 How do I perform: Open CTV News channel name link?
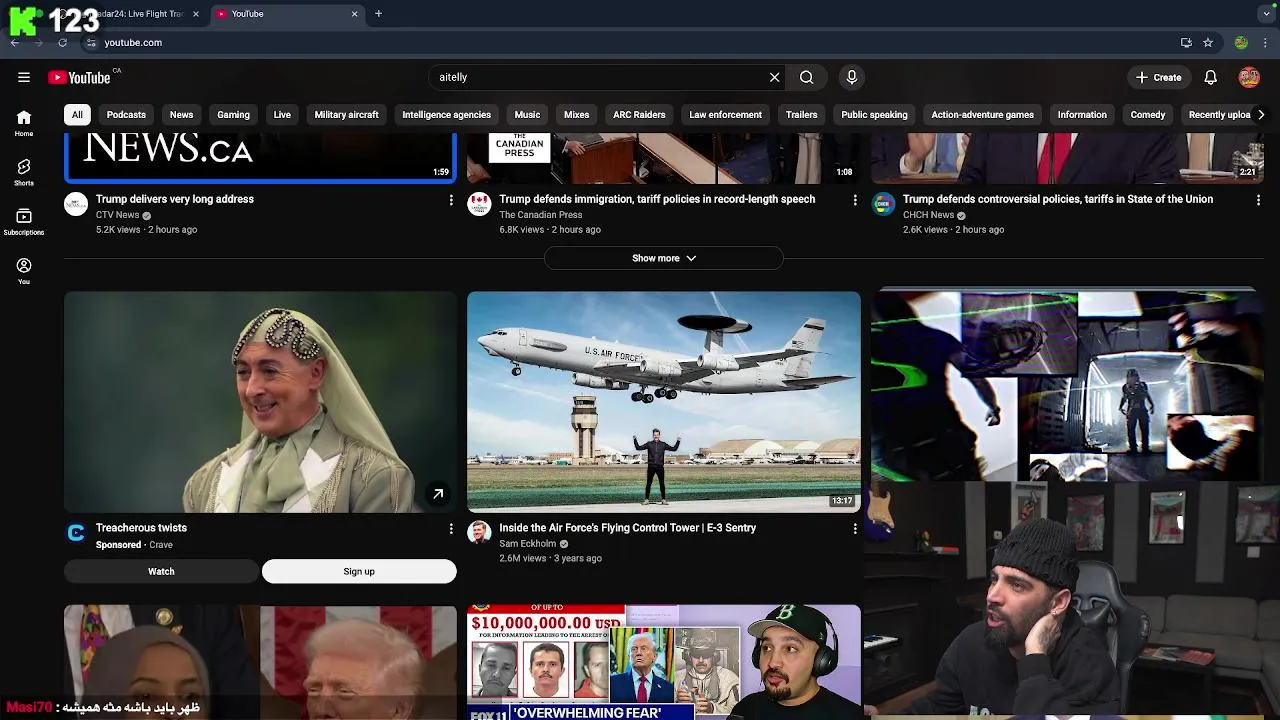pyautogui.click(x=117, y=215)
